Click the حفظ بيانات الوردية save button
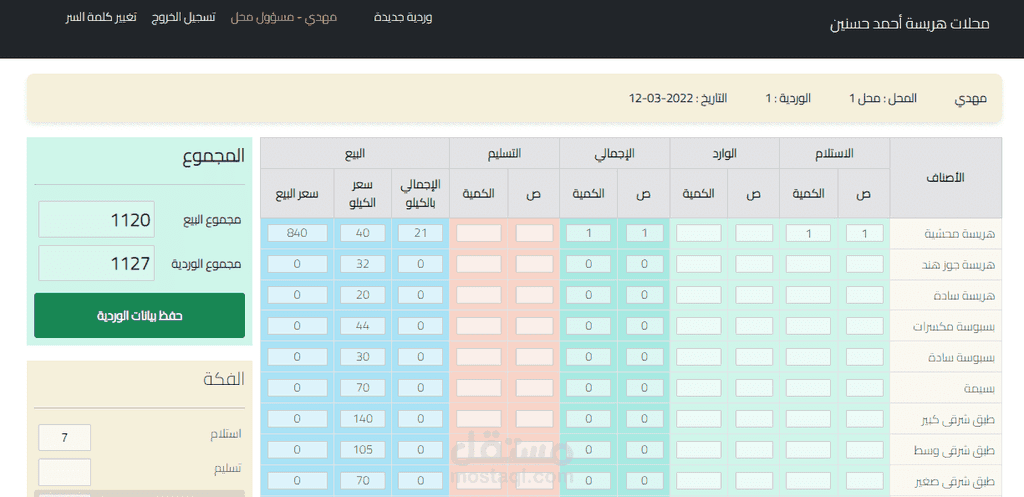Viewport: 1024px width, 497px height. click(140, 315)
